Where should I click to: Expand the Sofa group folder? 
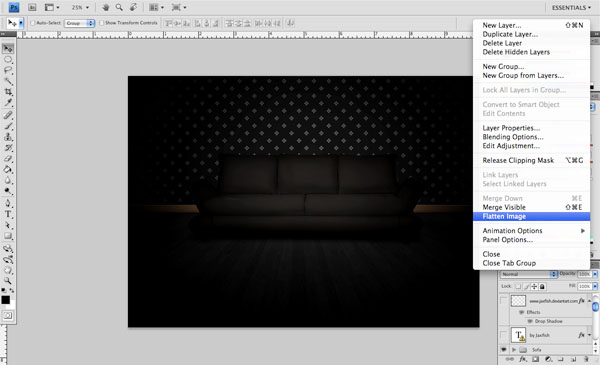(x=514, y=350)
